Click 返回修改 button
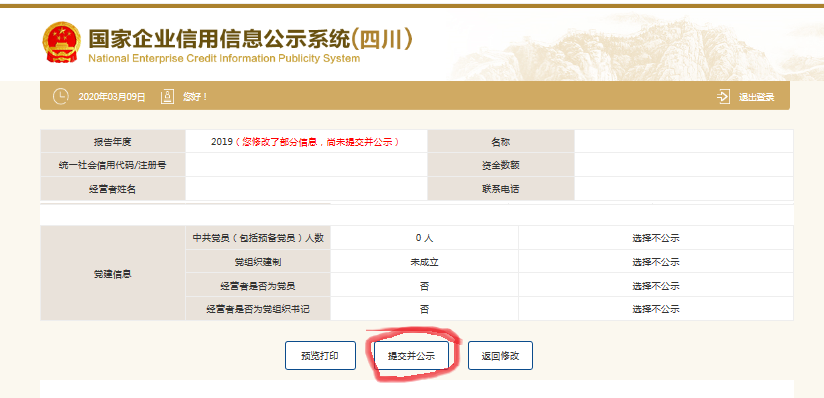Screen dimensions: 824x398 [x=500, y=355]
